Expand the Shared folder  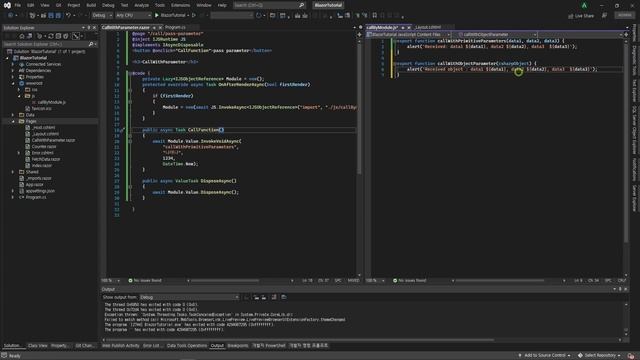[13, 172]
